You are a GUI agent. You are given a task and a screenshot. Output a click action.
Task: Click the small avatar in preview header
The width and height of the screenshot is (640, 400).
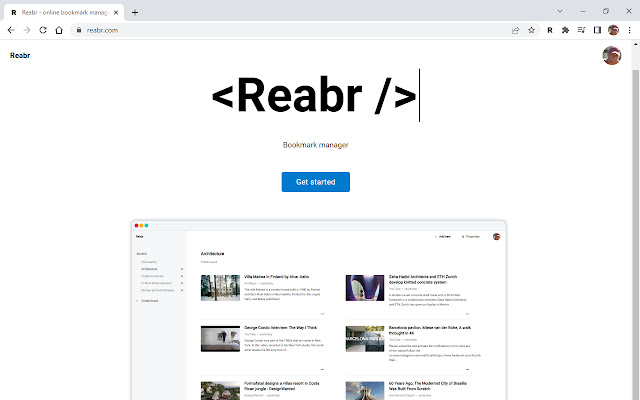click(x=496, y=237)
